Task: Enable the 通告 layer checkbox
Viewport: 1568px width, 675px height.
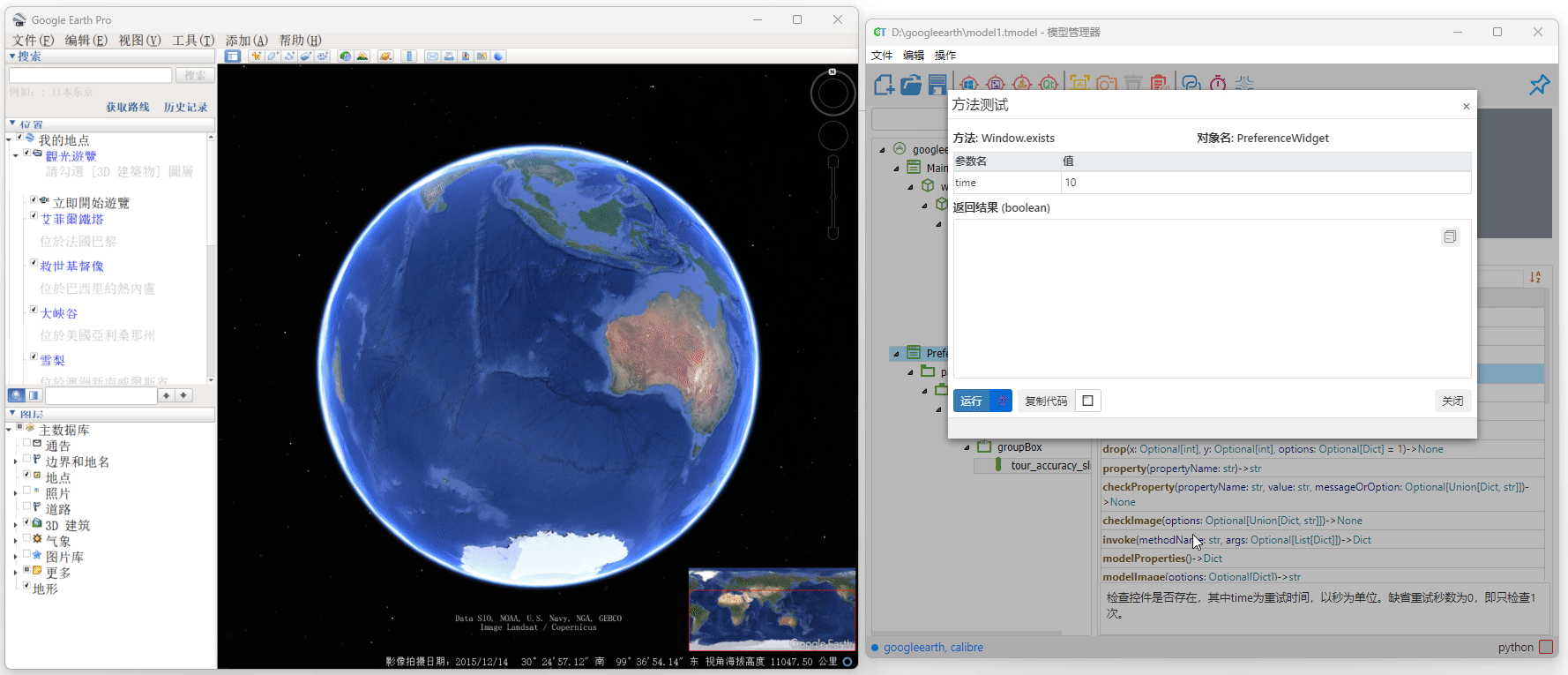Action: tap(26, 442)
